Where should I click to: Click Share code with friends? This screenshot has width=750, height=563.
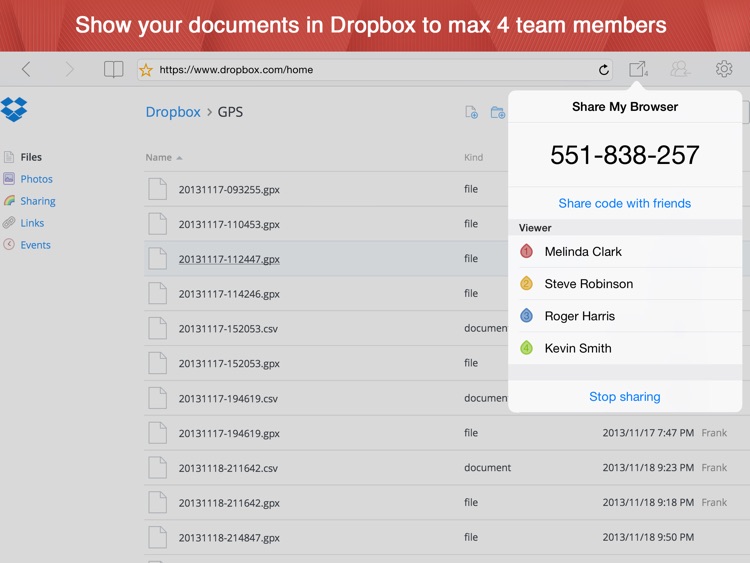tap(625, 203)
